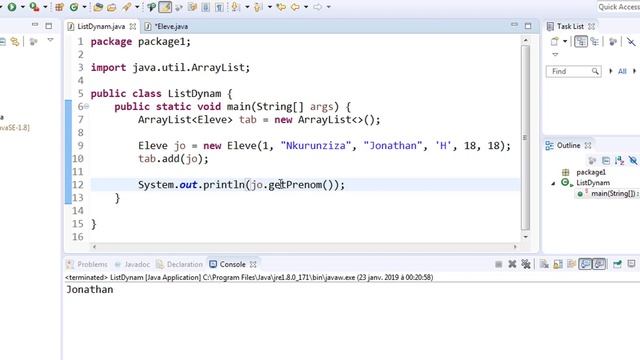The width and height of the screenshot is (640, 360).
Task: Click the editor vertical scrollbar thumb
Action: [x=525, y=137]
